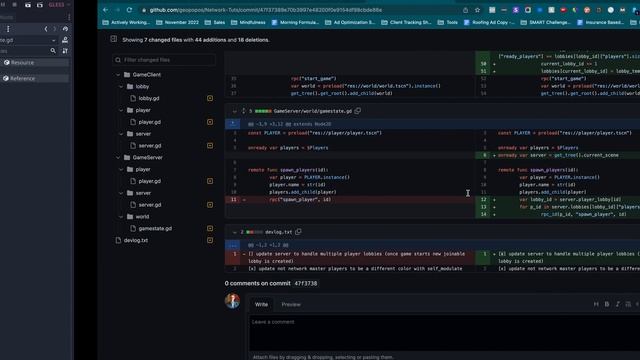Collapse the server folder under GameClient
Image resolution: width=640 pixels, height=360 pixels.
coord(121,134)
